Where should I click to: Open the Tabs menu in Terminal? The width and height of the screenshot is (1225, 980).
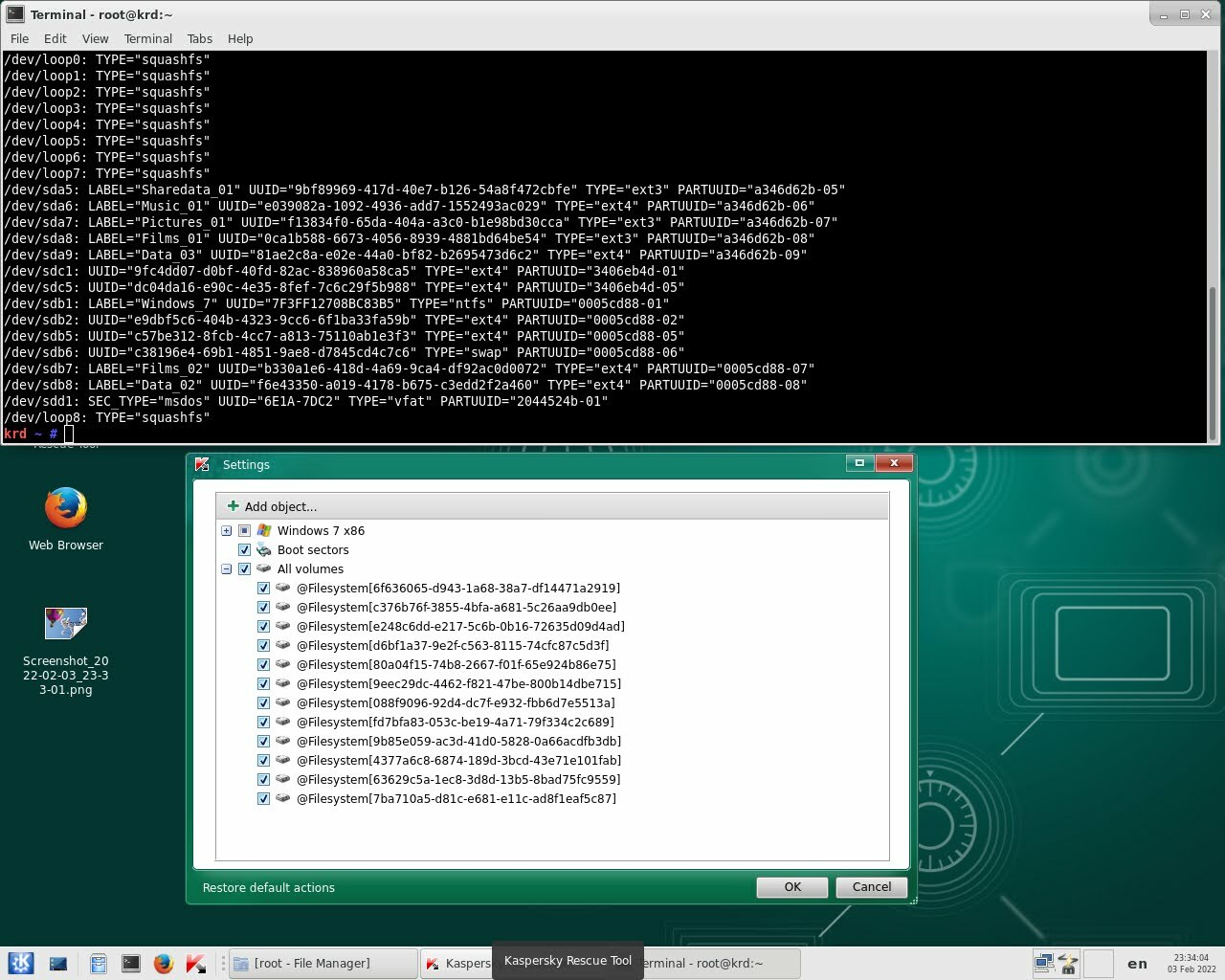tap(200, 38)
